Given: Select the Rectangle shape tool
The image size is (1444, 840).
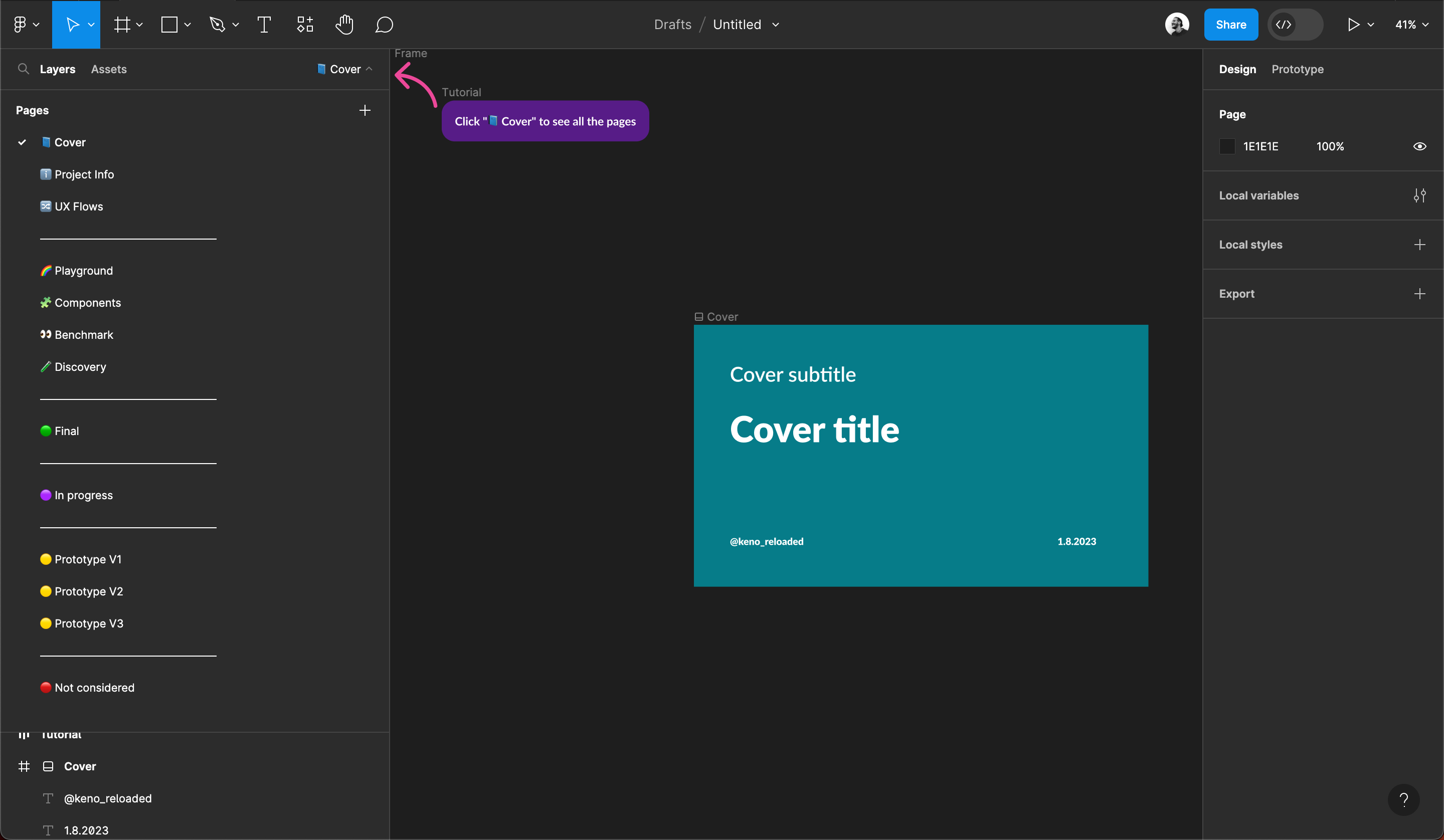Looking at the screenshot, I should click(169, 24).
